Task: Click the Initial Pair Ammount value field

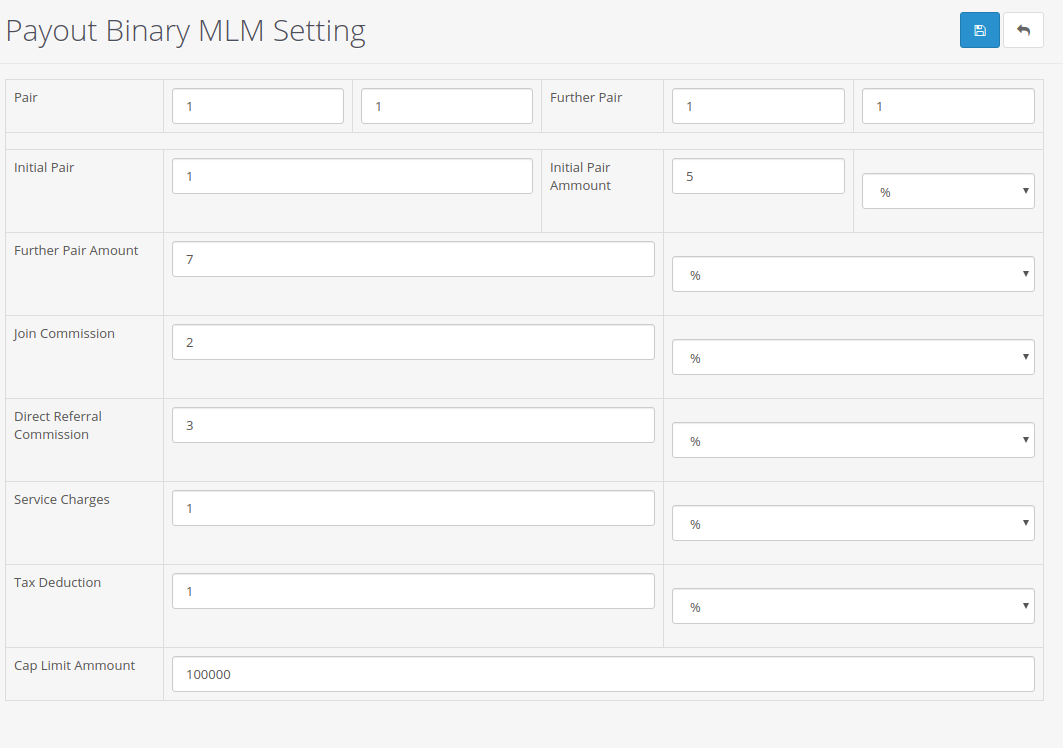Action: pos(757,176)
